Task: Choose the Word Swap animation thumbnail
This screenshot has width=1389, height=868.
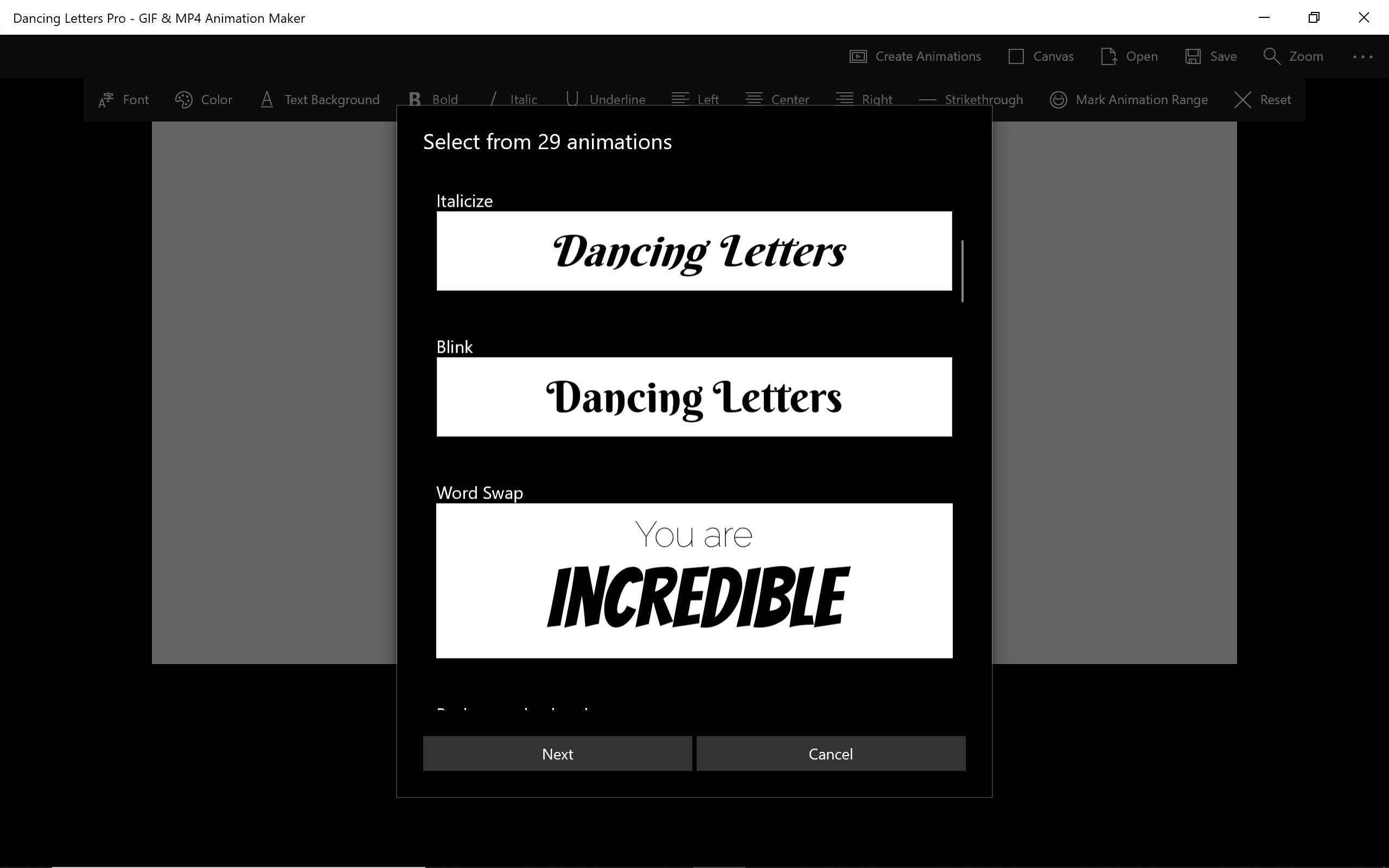Action: coord(694,580)
